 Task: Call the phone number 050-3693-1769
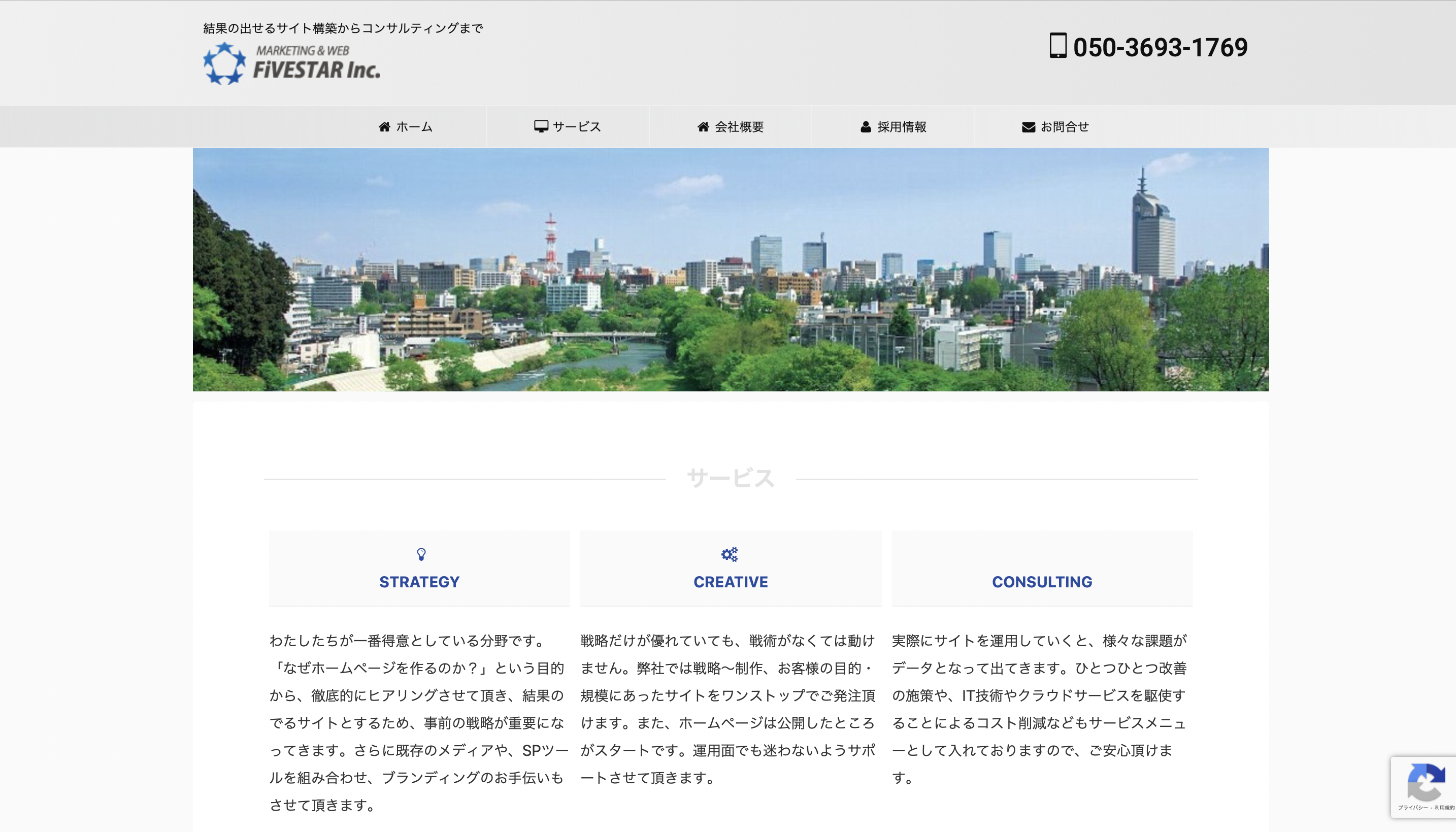1160,47
